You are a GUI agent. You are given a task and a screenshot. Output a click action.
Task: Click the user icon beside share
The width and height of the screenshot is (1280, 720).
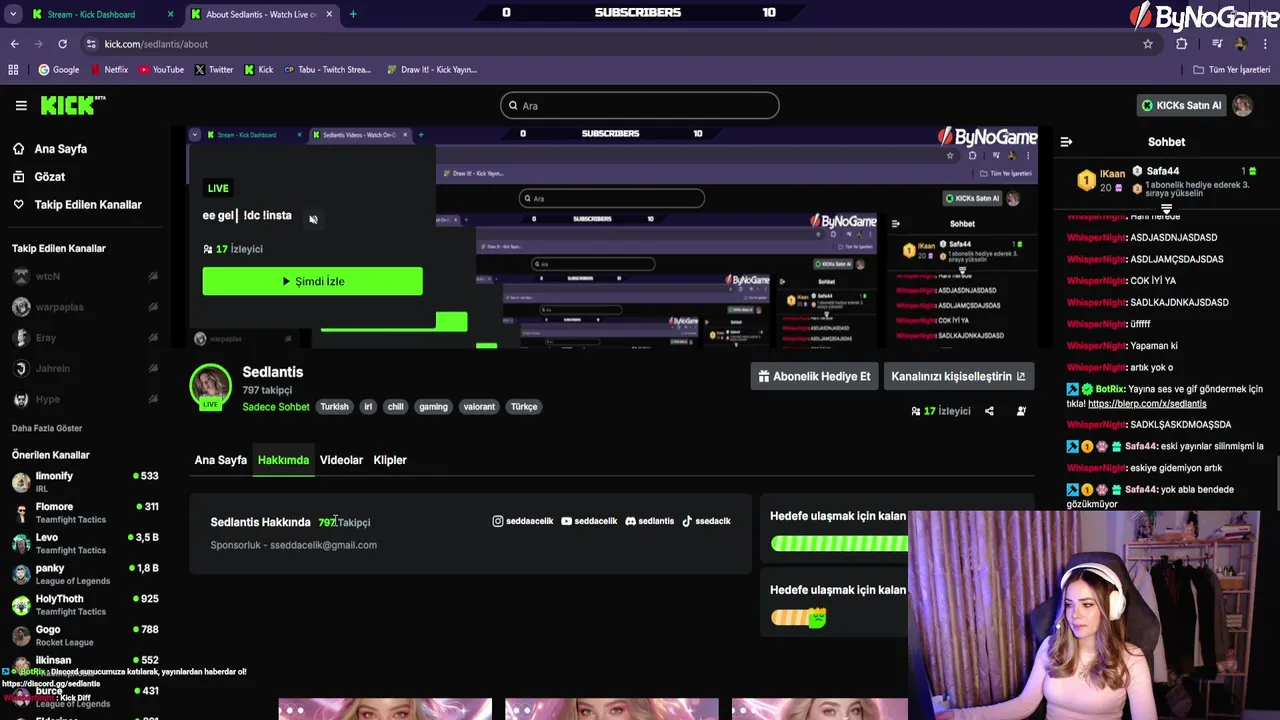(1021, 411)
